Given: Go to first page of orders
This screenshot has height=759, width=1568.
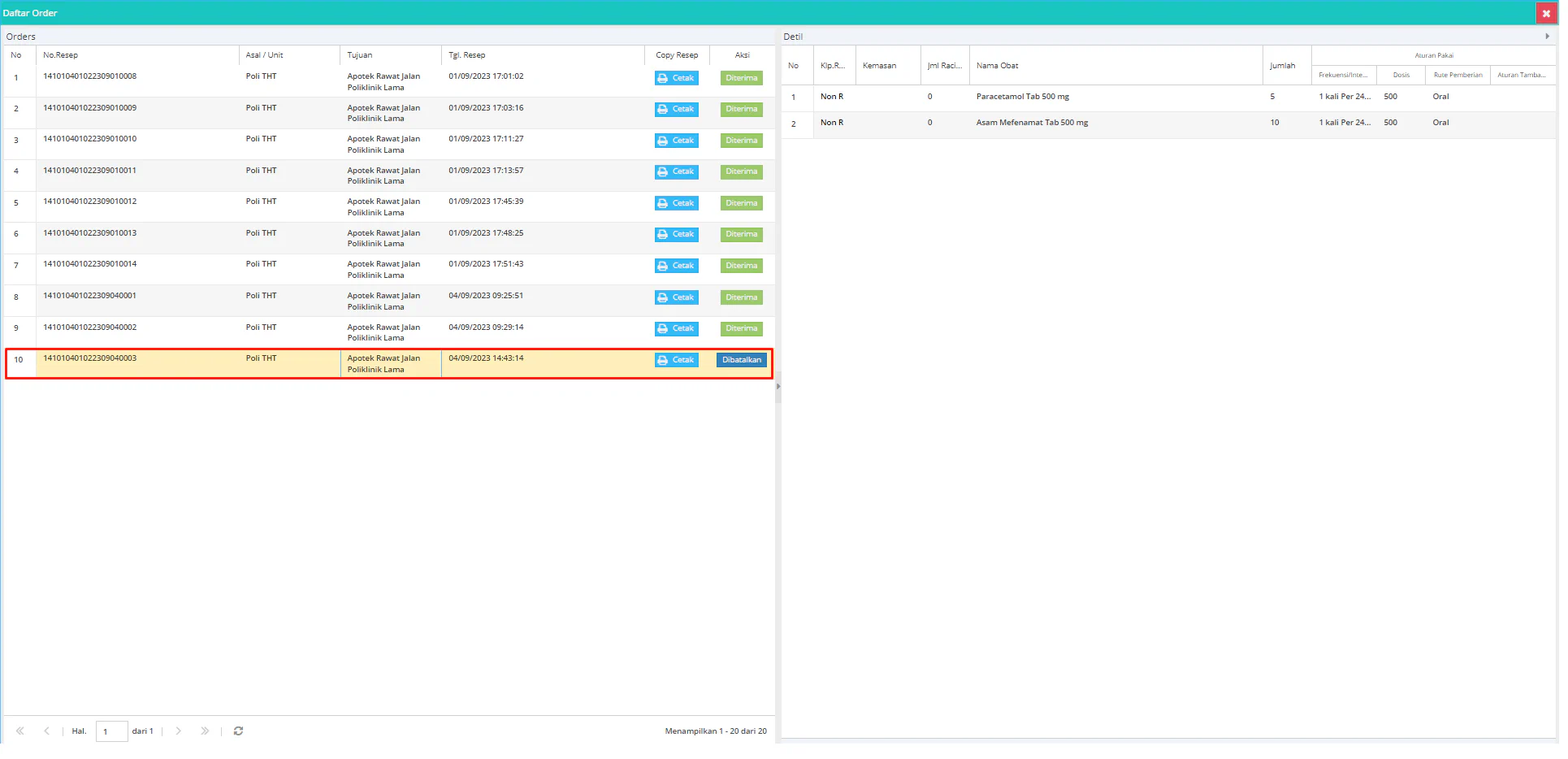Looking at the screenshot, I should [20, 731].
